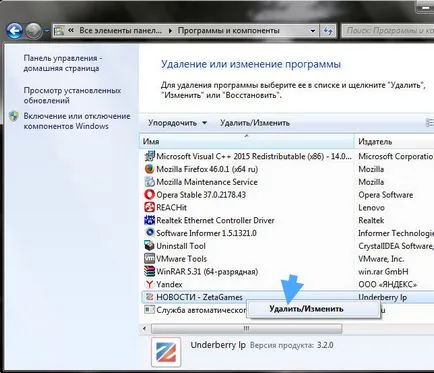The image size is (434, 373).
Task: Click the WinRAR 5.31 icon
Action: tap(149, 271)
